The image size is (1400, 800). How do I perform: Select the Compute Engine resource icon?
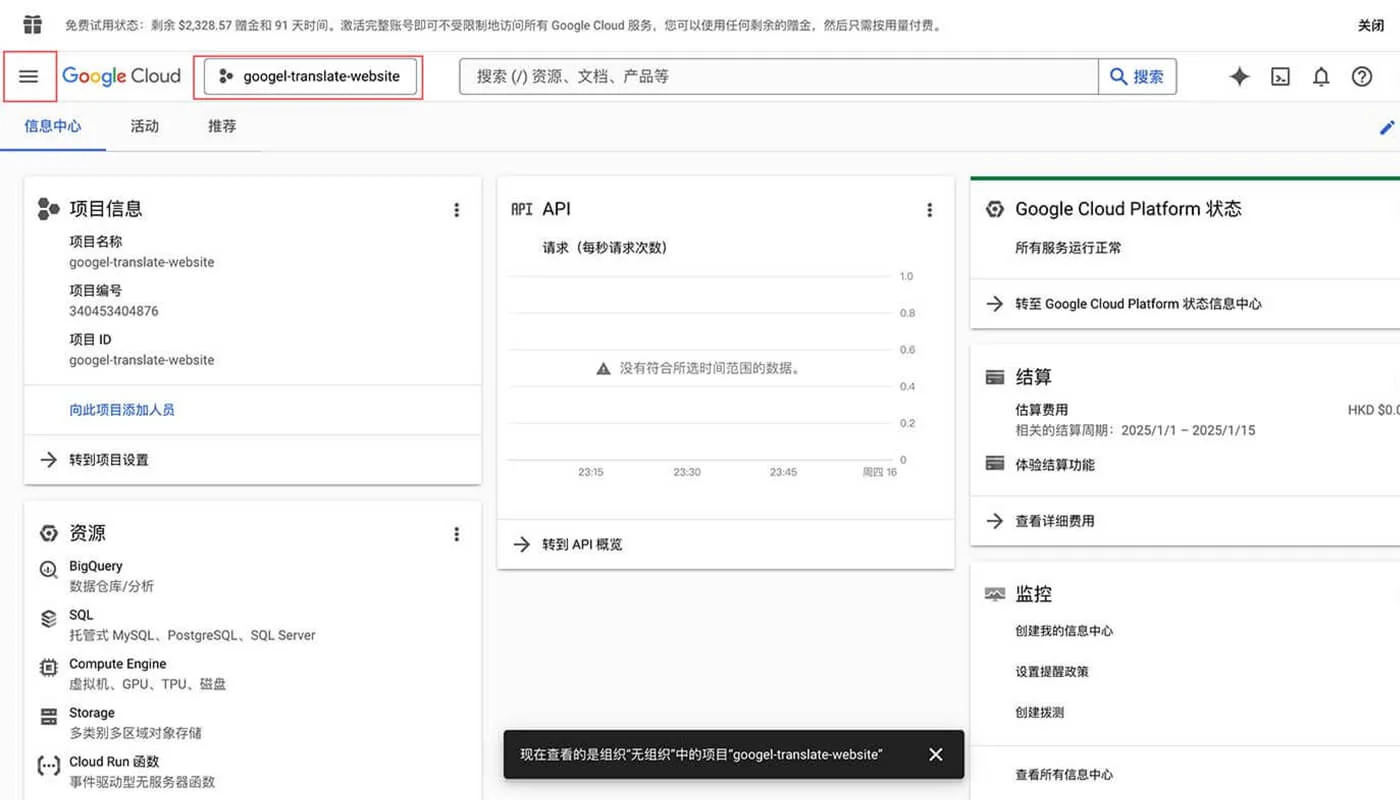coord(48,664)
